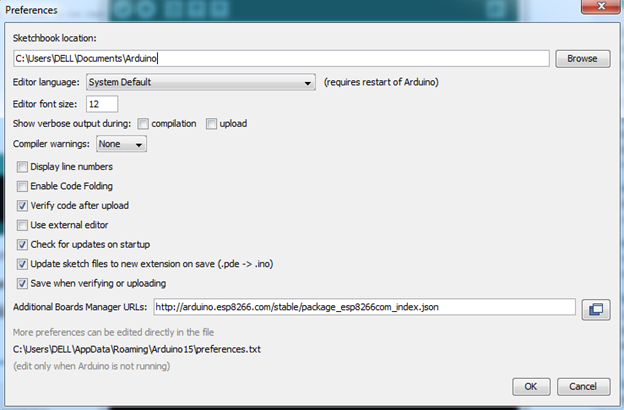Dismiss the dialog with the Cancel button
Screen dimensions: 624x410
click(583, 387)
